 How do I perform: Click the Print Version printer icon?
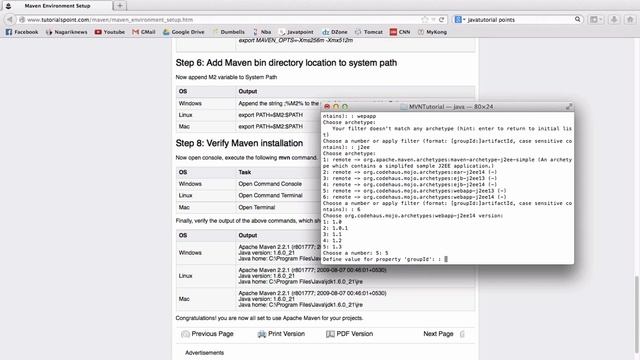(x=262, y=334)
